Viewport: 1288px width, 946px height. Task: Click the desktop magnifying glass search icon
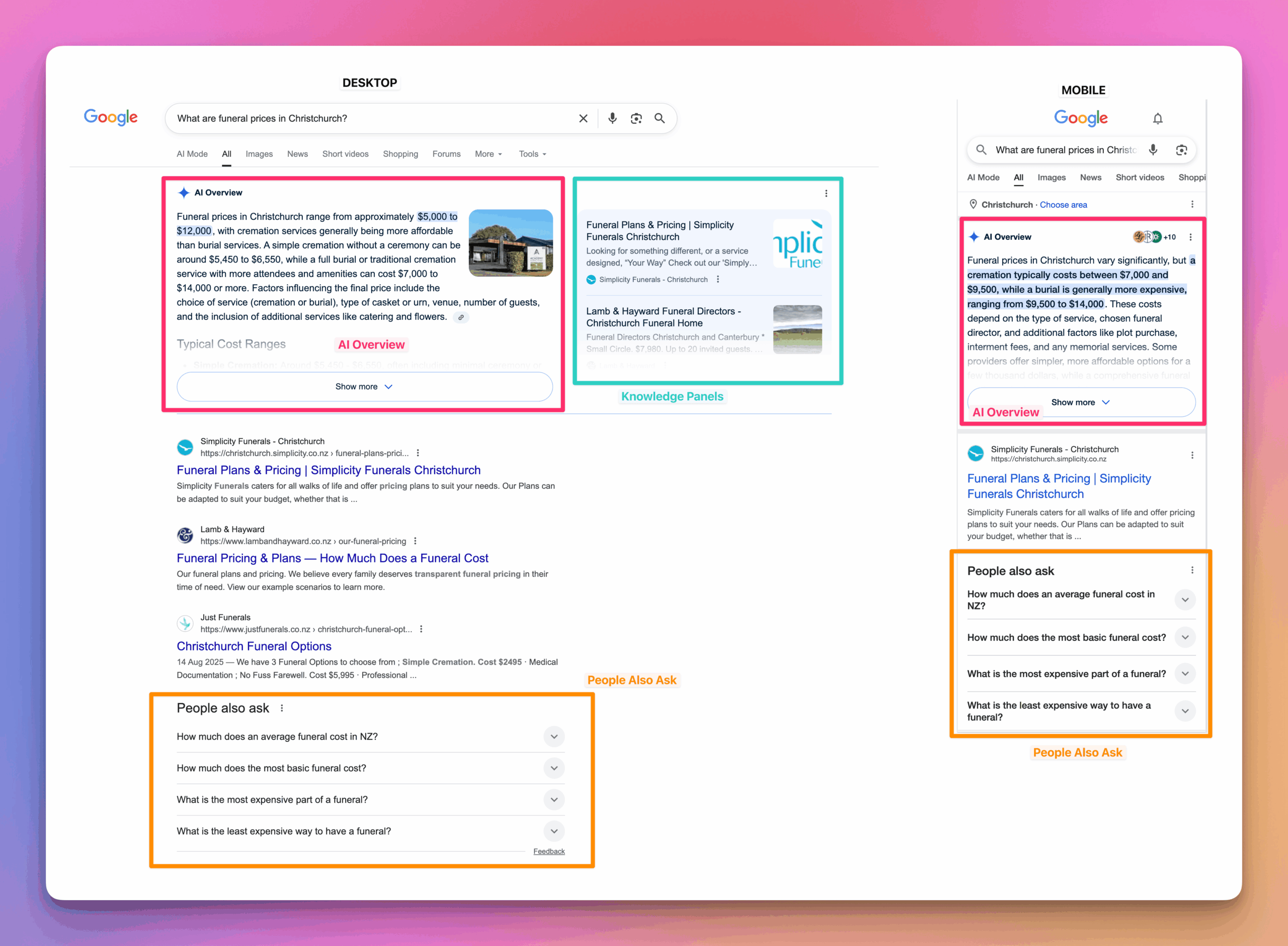660,119
